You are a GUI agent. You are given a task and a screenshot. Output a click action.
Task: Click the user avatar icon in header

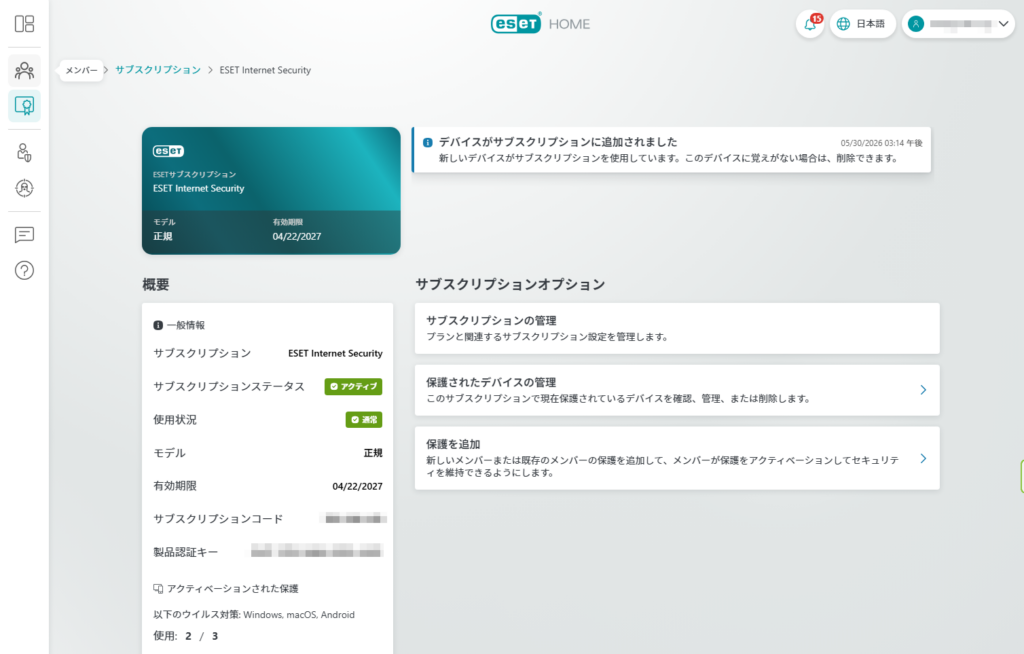click(x=916, y=24)
